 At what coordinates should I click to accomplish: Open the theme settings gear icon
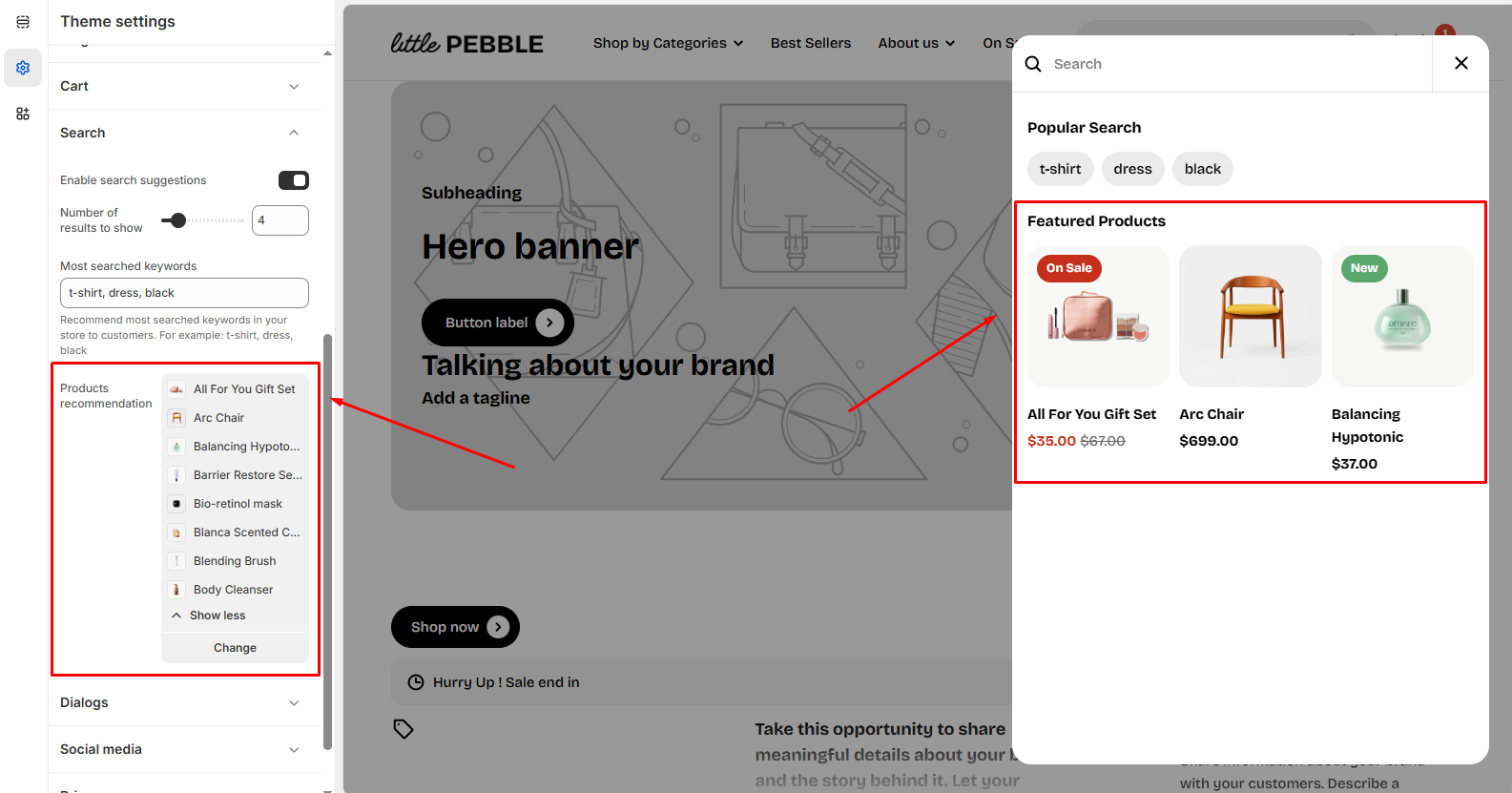pos(23,68)
